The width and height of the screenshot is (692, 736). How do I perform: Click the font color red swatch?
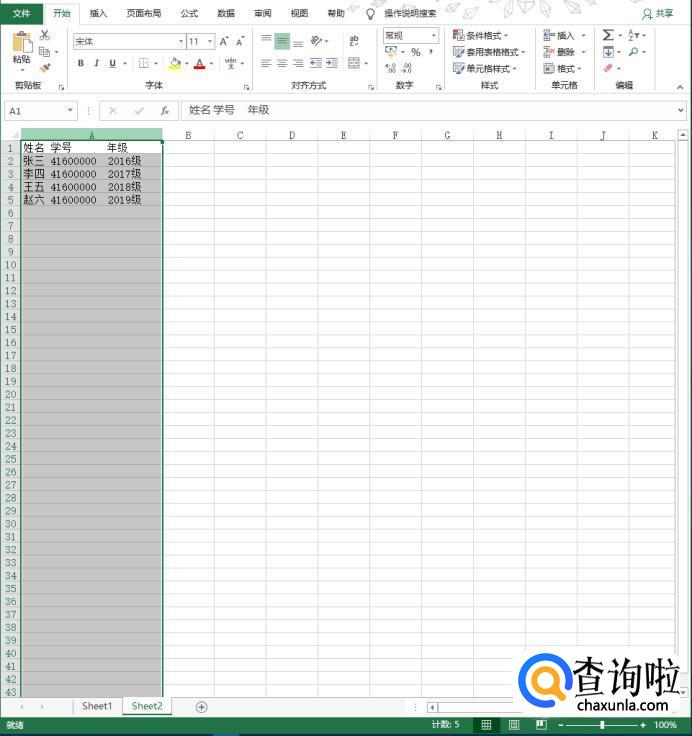tap(199, 63)
